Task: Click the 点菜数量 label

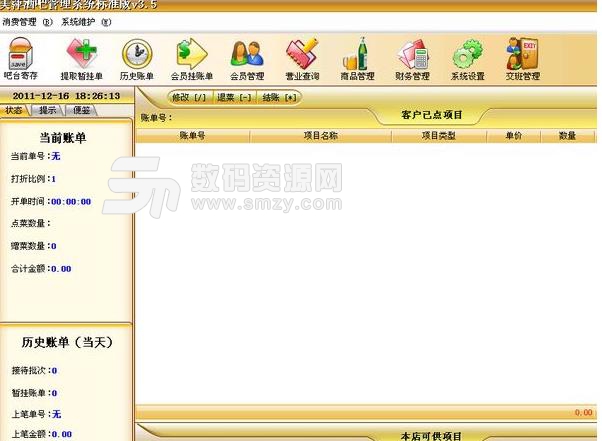Action: click(x=30, y=224)
